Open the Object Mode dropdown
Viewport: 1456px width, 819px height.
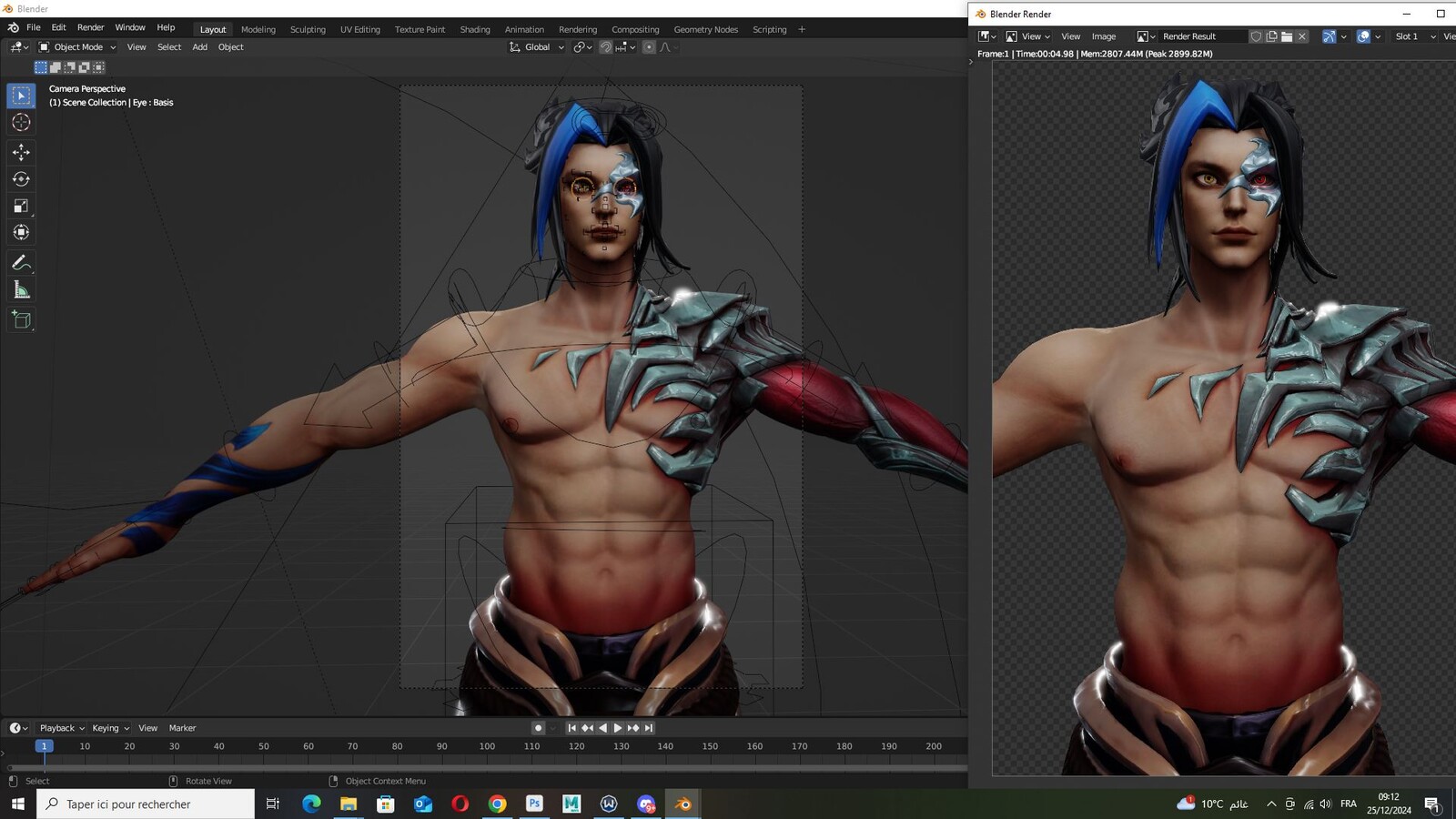[x=77, y=47]
